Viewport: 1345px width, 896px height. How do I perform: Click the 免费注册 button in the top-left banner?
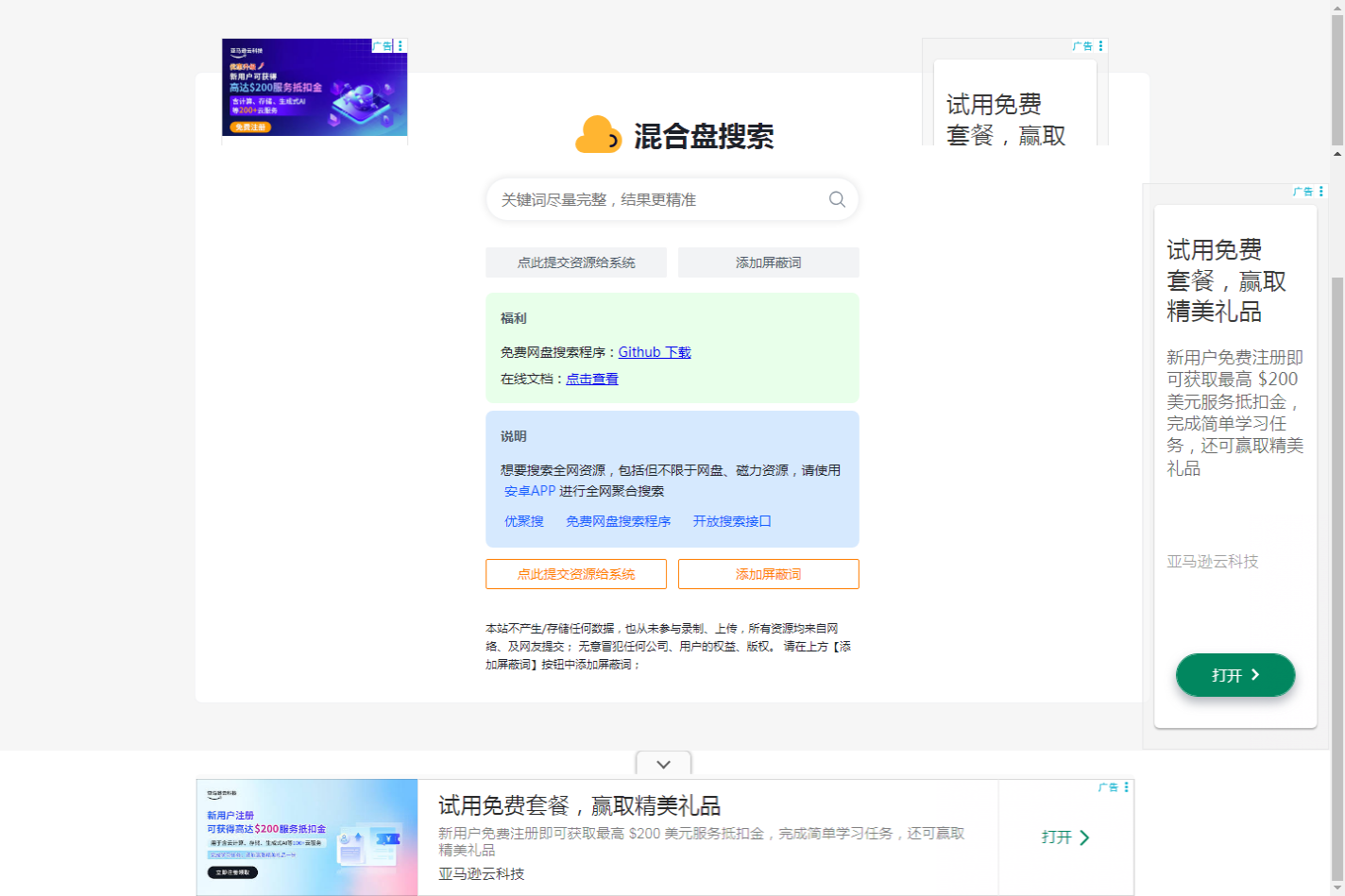(248, 126)
